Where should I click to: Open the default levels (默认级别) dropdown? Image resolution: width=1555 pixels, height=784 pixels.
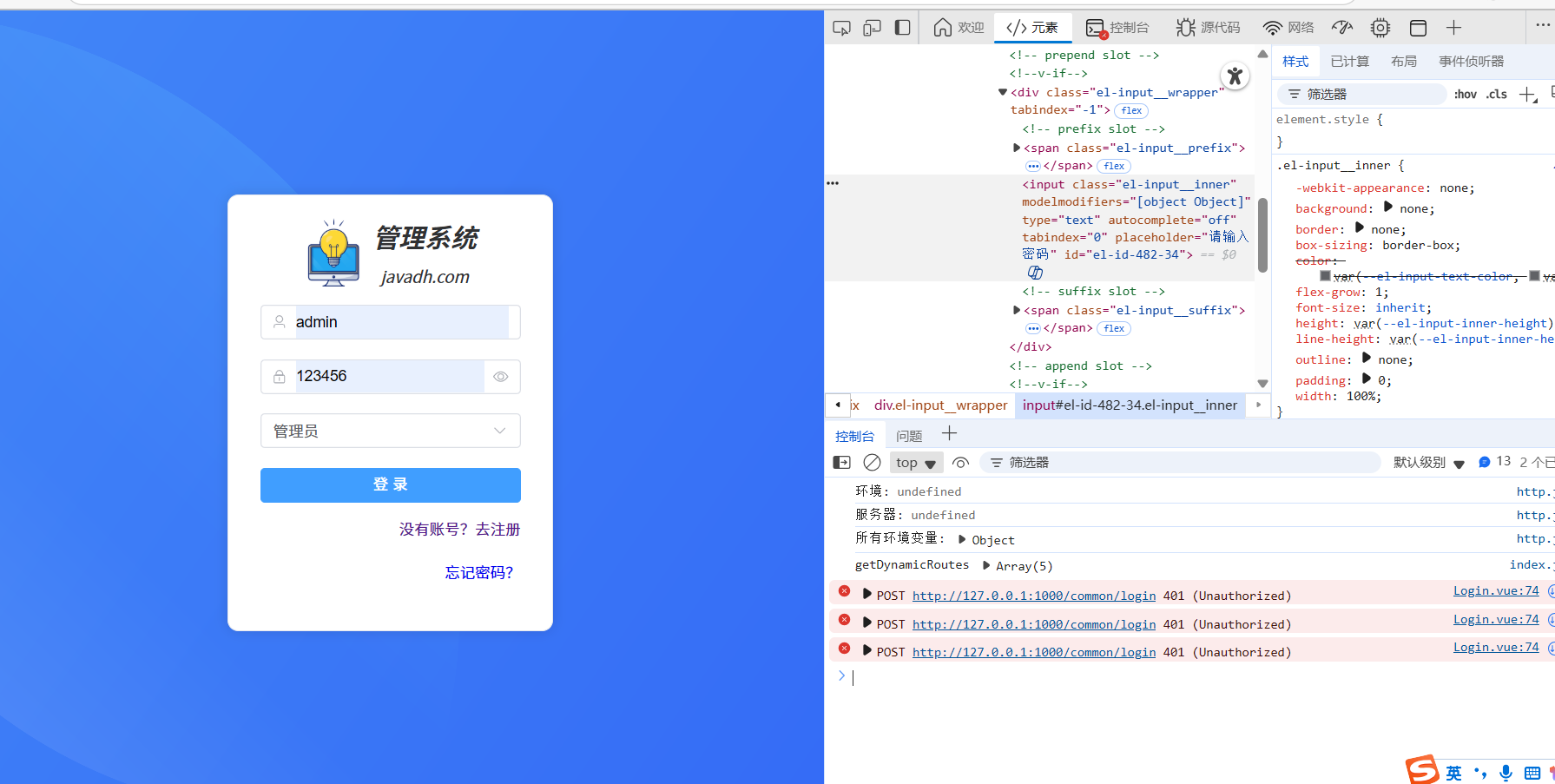tap(1428, 463)
